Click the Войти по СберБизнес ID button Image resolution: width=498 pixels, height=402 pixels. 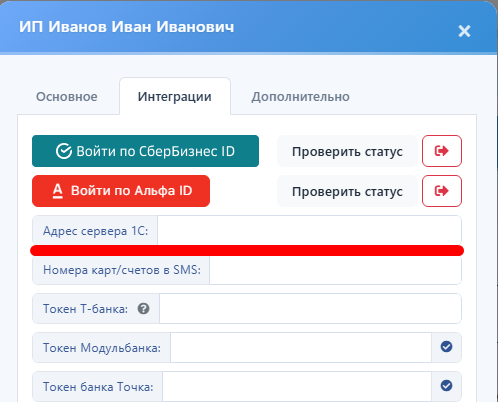145,151
